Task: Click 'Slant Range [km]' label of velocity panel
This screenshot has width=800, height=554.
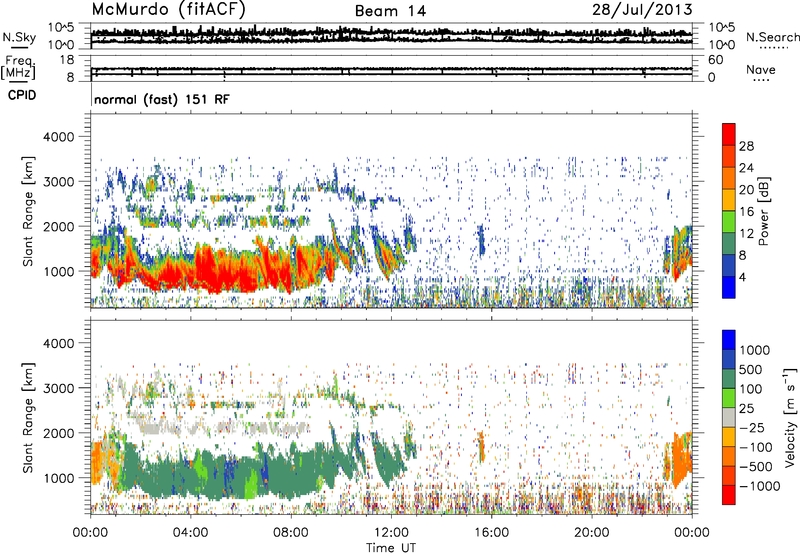Action: (28, 418)
